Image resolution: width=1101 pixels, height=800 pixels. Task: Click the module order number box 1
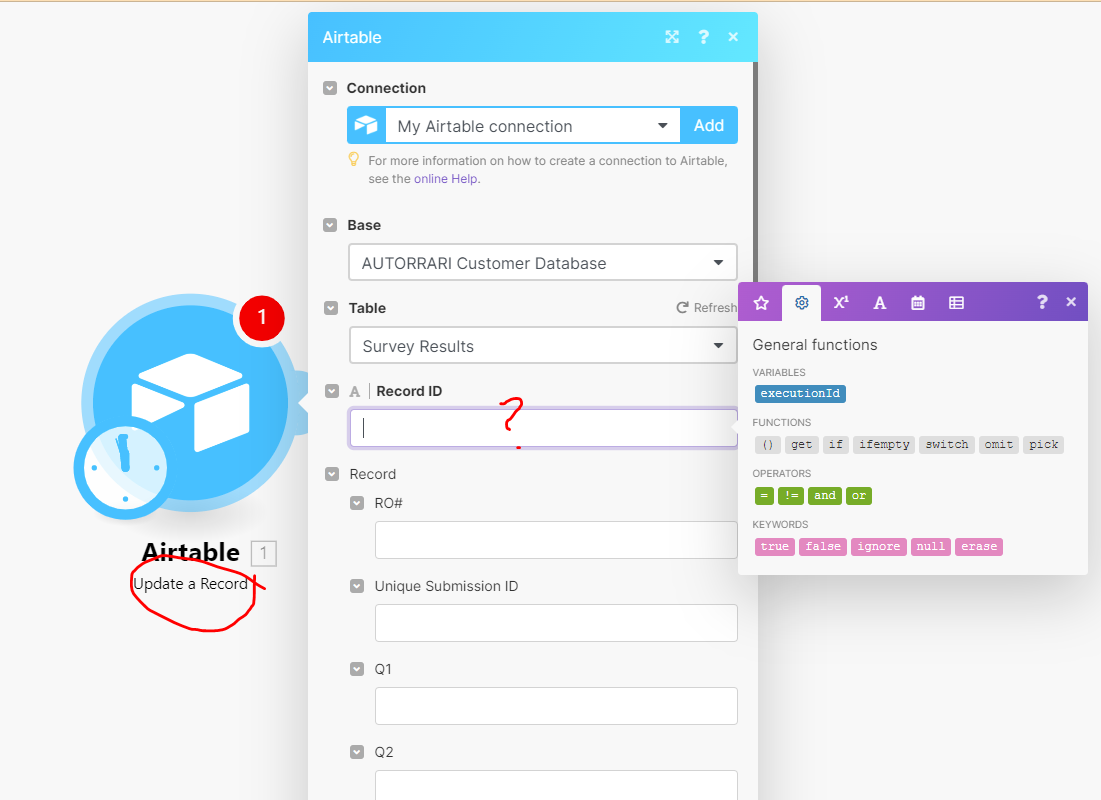[x=263, y=553]
